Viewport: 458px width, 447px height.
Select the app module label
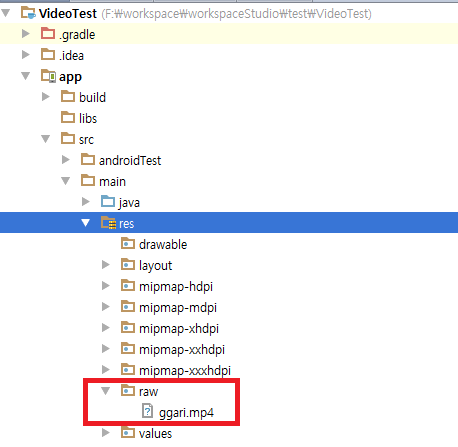pos(70,78)
